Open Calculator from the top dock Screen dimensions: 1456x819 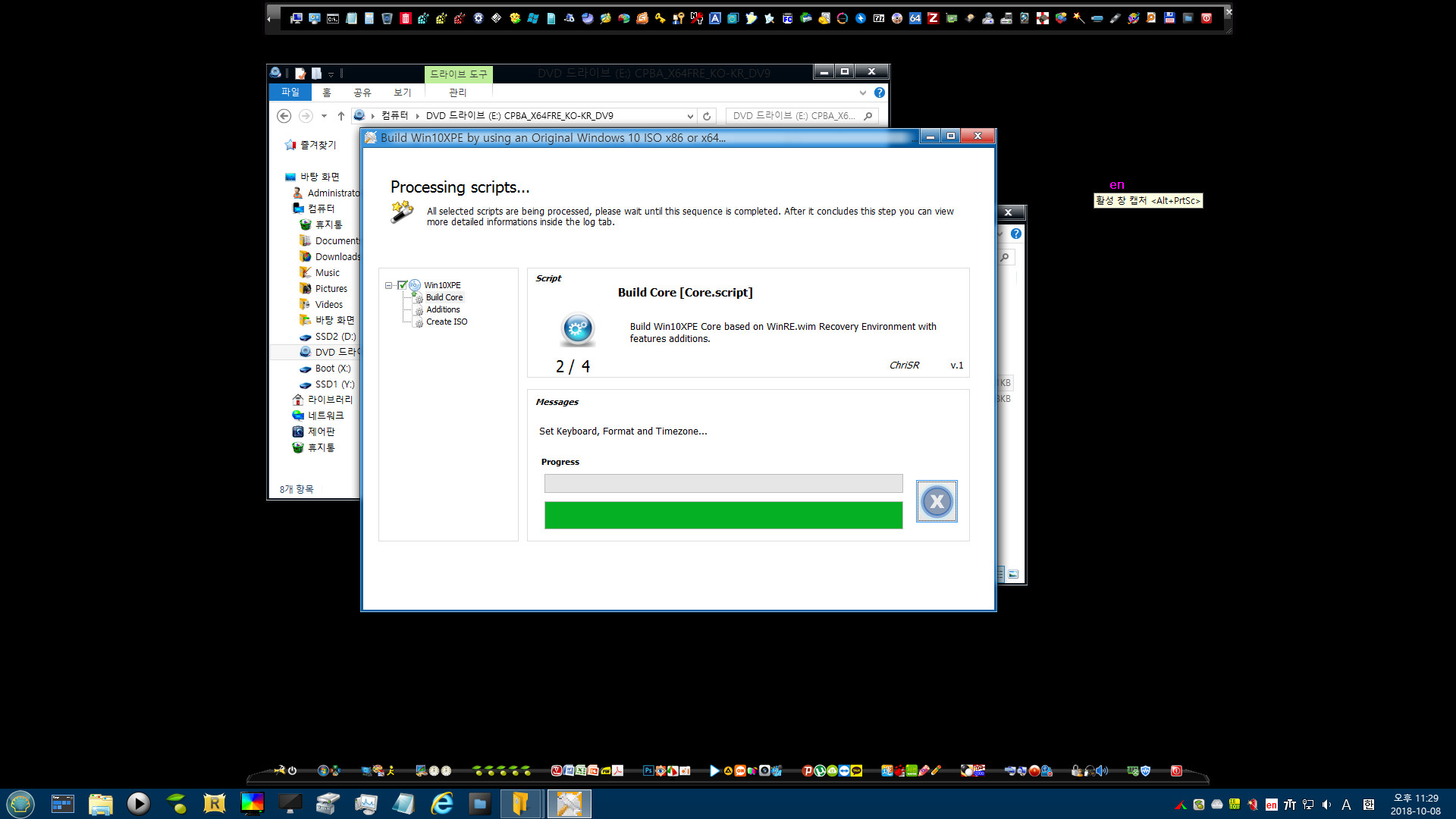click(369, 18)
